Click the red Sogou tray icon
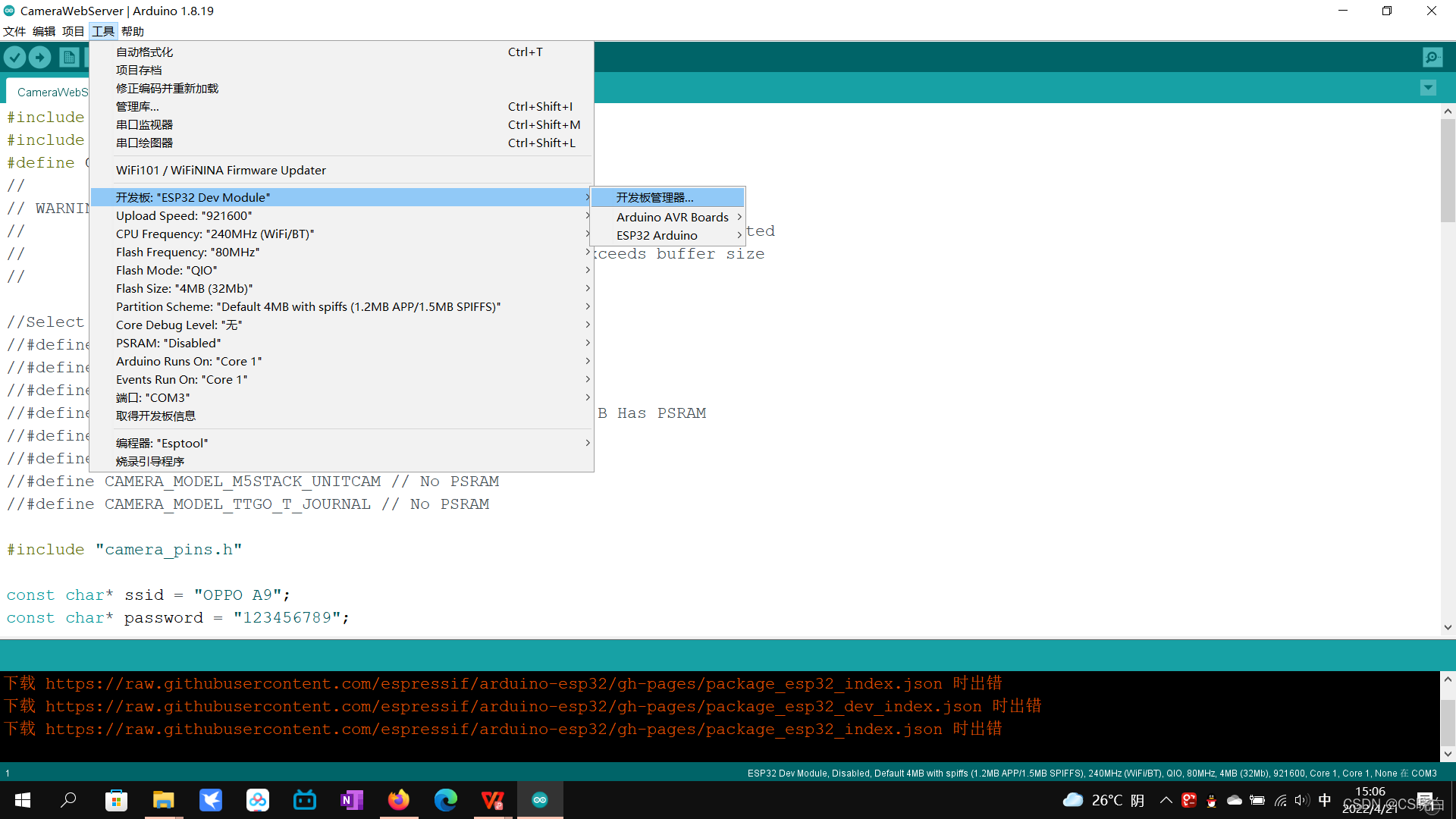This screenshot has height=819, width=1456. coord(1189,800)
